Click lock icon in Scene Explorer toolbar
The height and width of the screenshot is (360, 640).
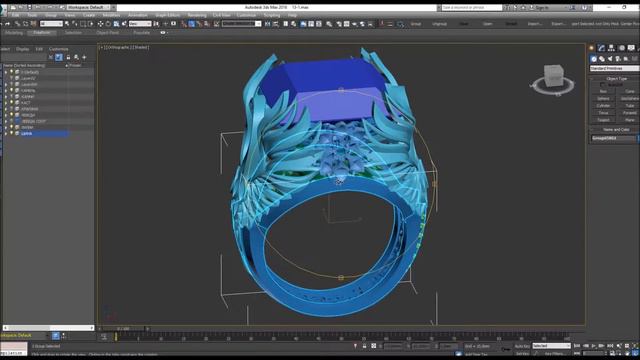coord(68,57)
